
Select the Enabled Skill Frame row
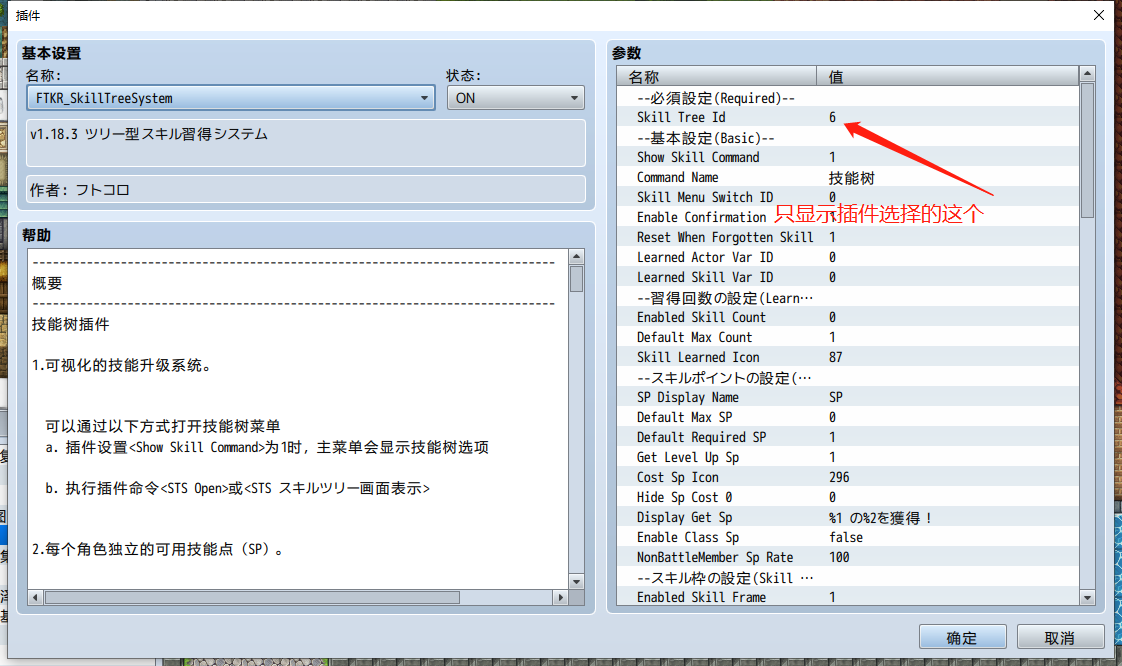tap(848, 597)
